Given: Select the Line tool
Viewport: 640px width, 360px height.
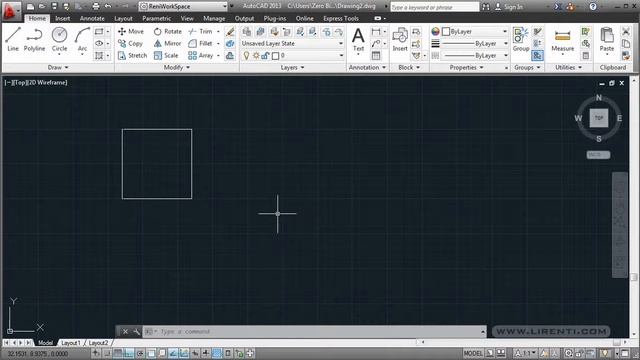Looking at the screenshot, I should 13,39.
